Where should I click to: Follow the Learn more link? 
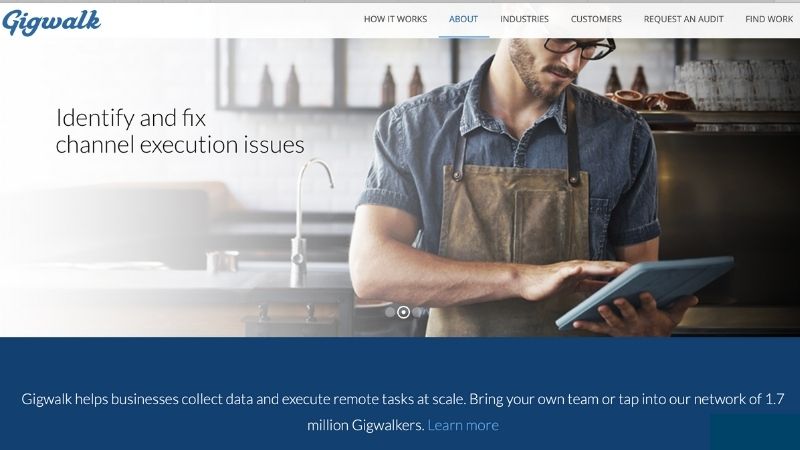pyautogui.click(x=463, y=425)
